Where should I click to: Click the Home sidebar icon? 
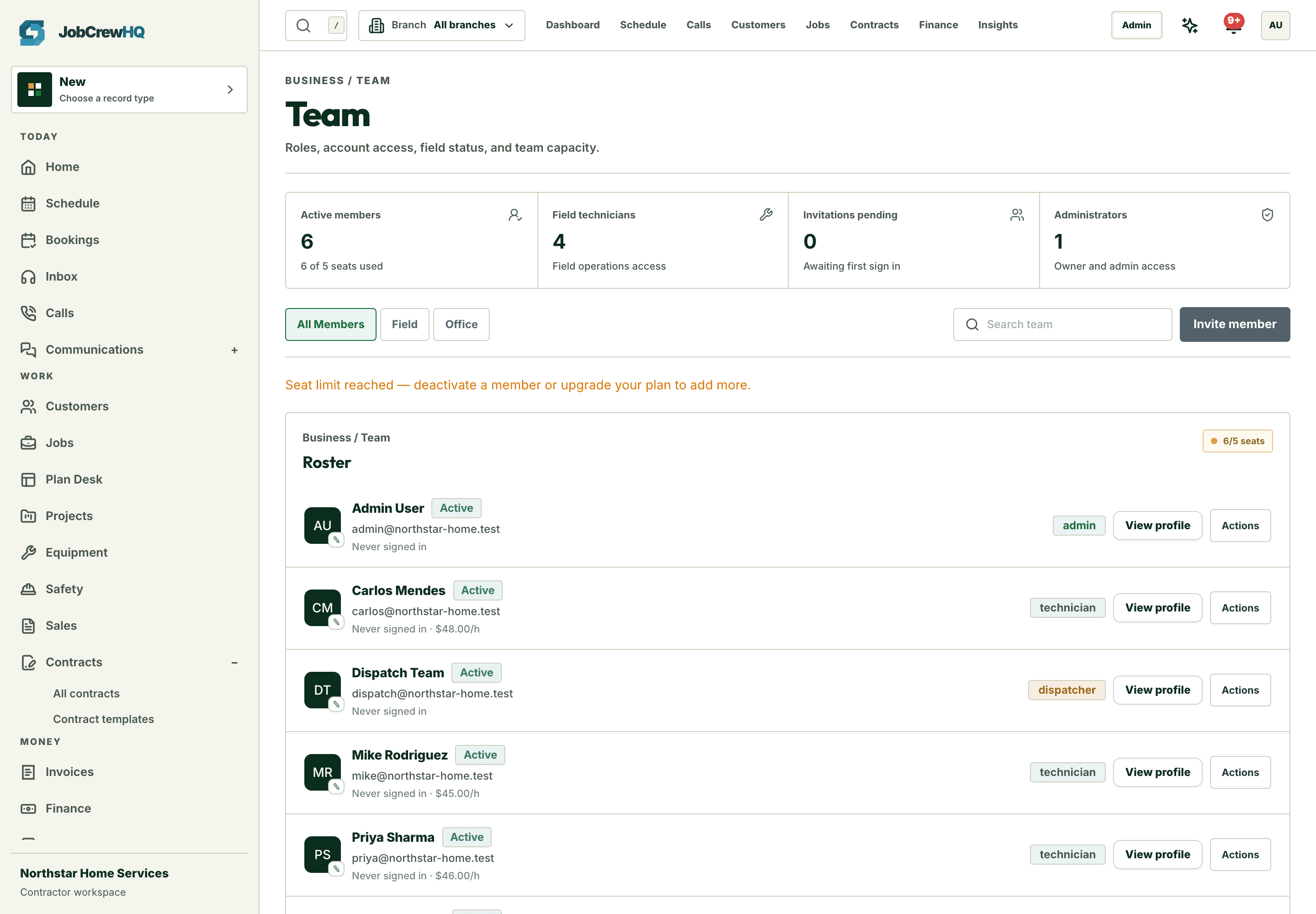(28, 167)
